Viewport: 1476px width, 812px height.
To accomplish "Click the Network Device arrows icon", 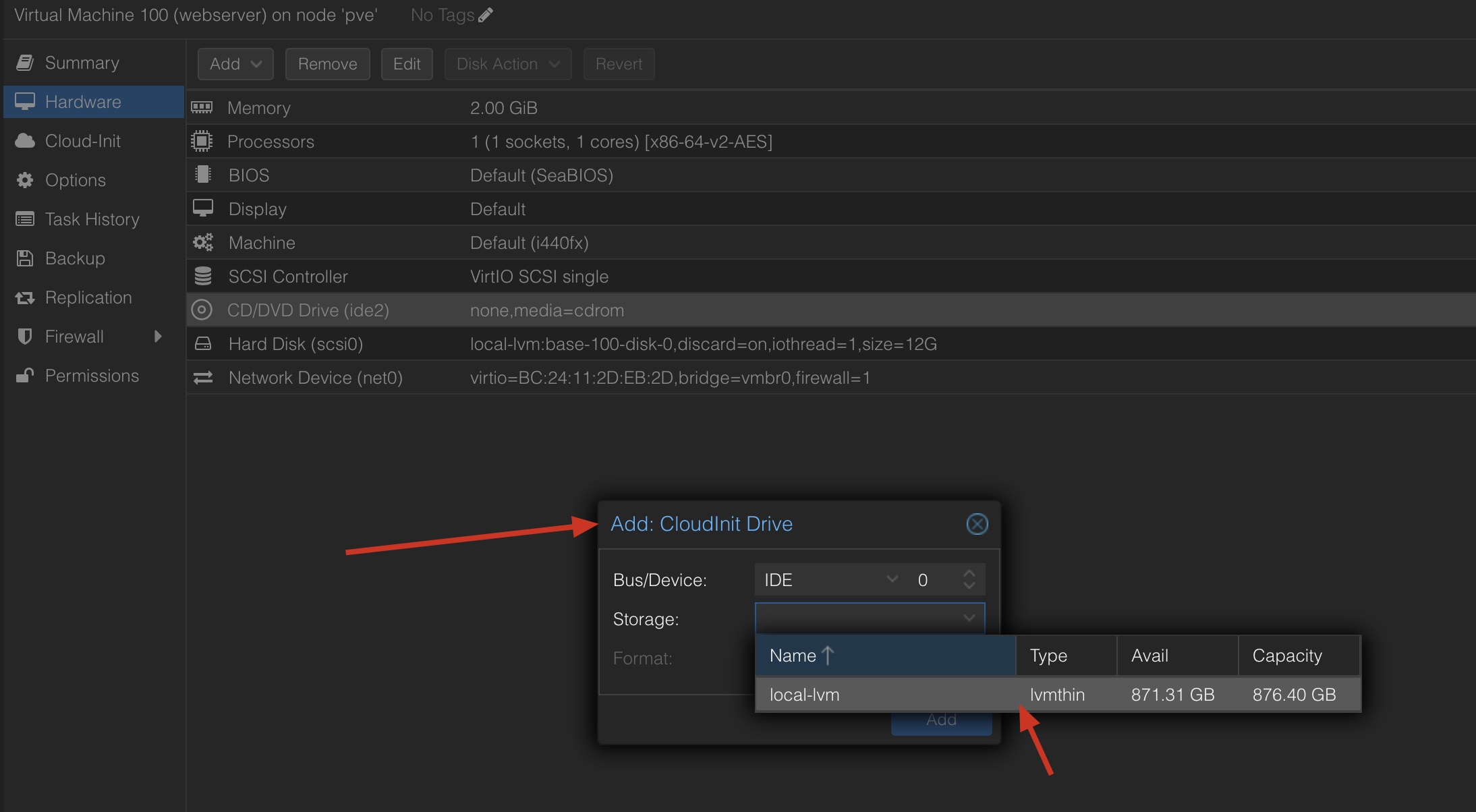I will pyautogui.click(x=203, y=378).
